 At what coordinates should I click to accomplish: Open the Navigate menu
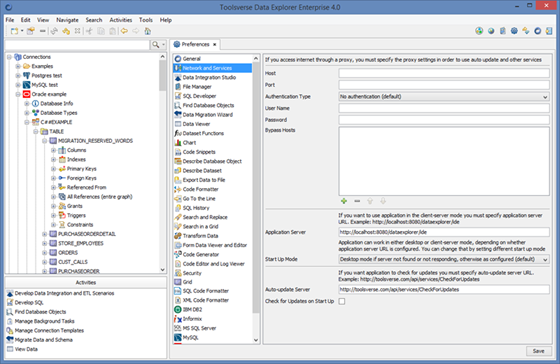pos(67,20)
